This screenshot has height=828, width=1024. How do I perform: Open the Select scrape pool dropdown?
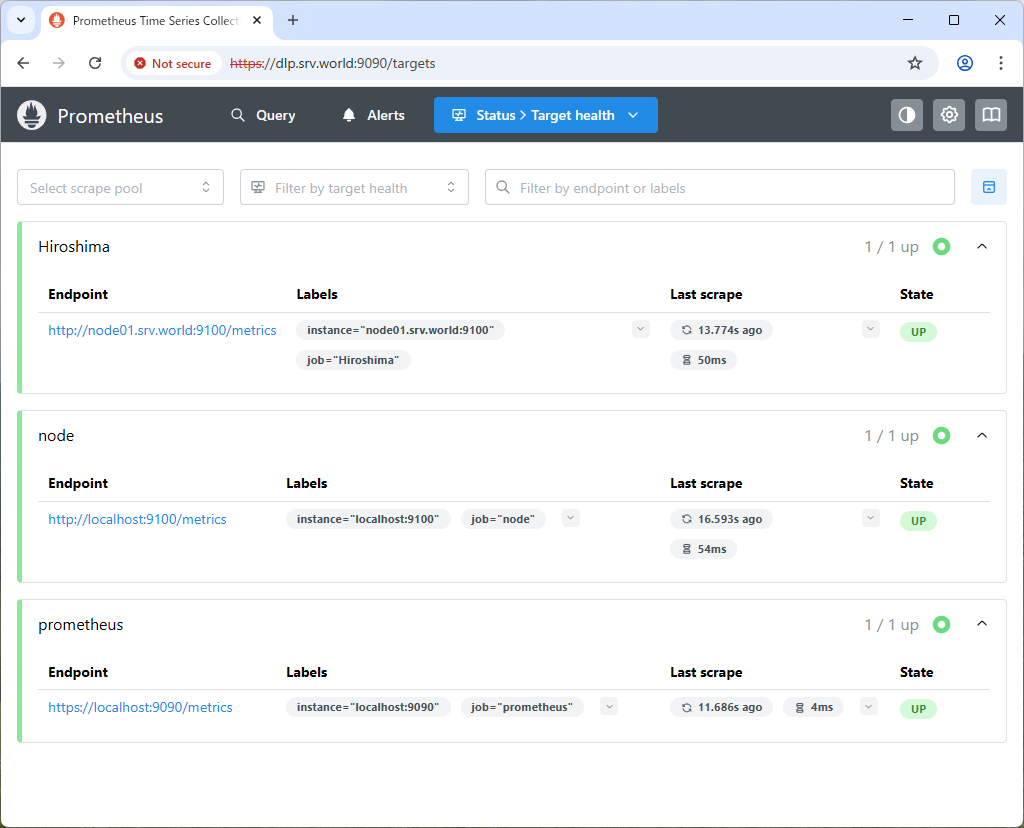click(x=120, y=187)
